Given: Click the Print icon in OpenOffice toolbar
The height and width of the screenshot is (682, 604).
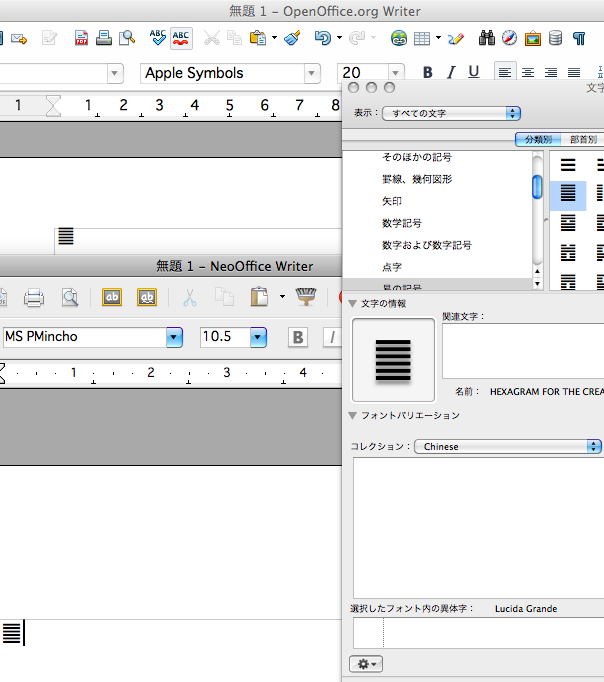Looking at the screenshot, I should tap(103, 38).
